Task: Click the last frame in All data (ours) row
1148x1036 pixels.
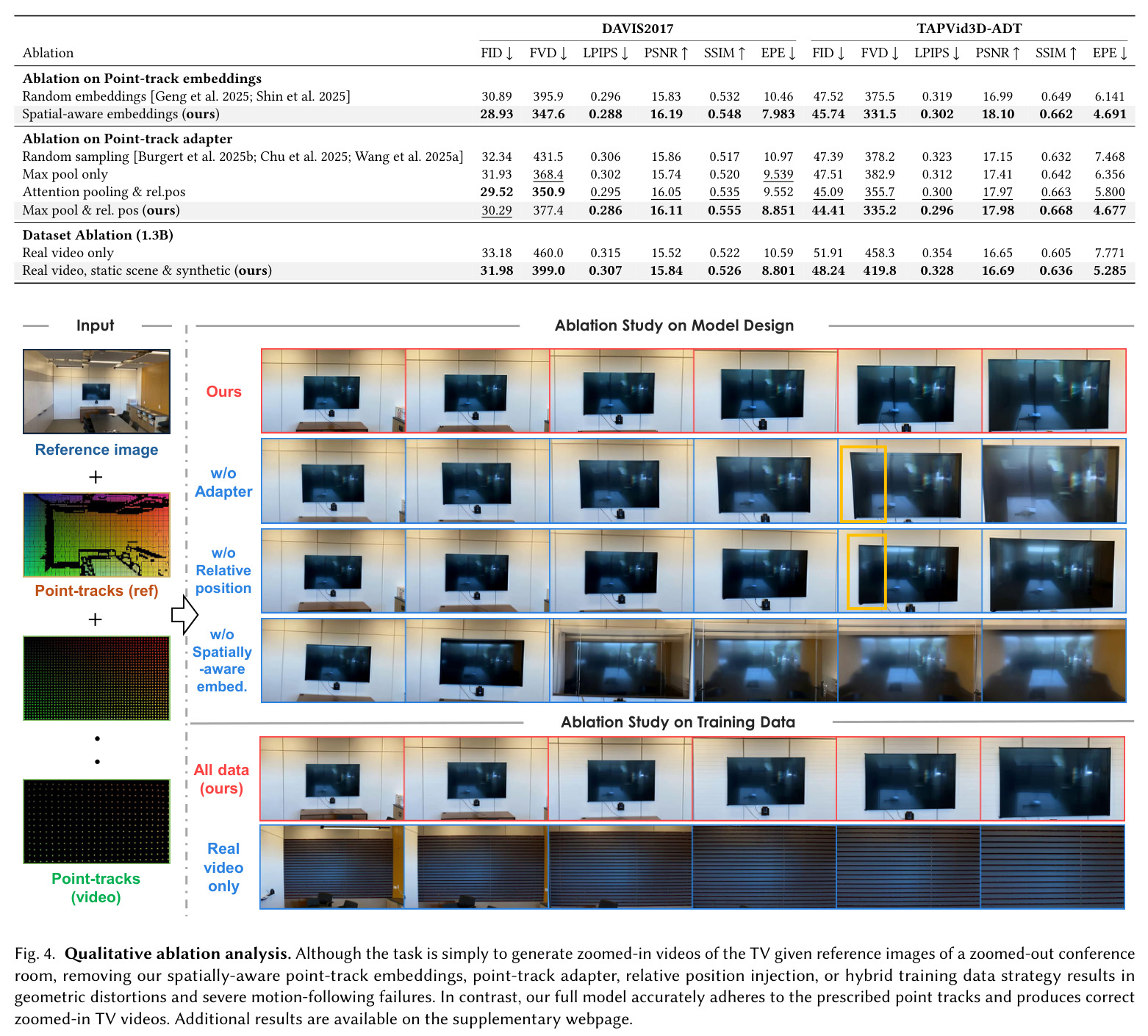Action: click(x=1052, y=779)
